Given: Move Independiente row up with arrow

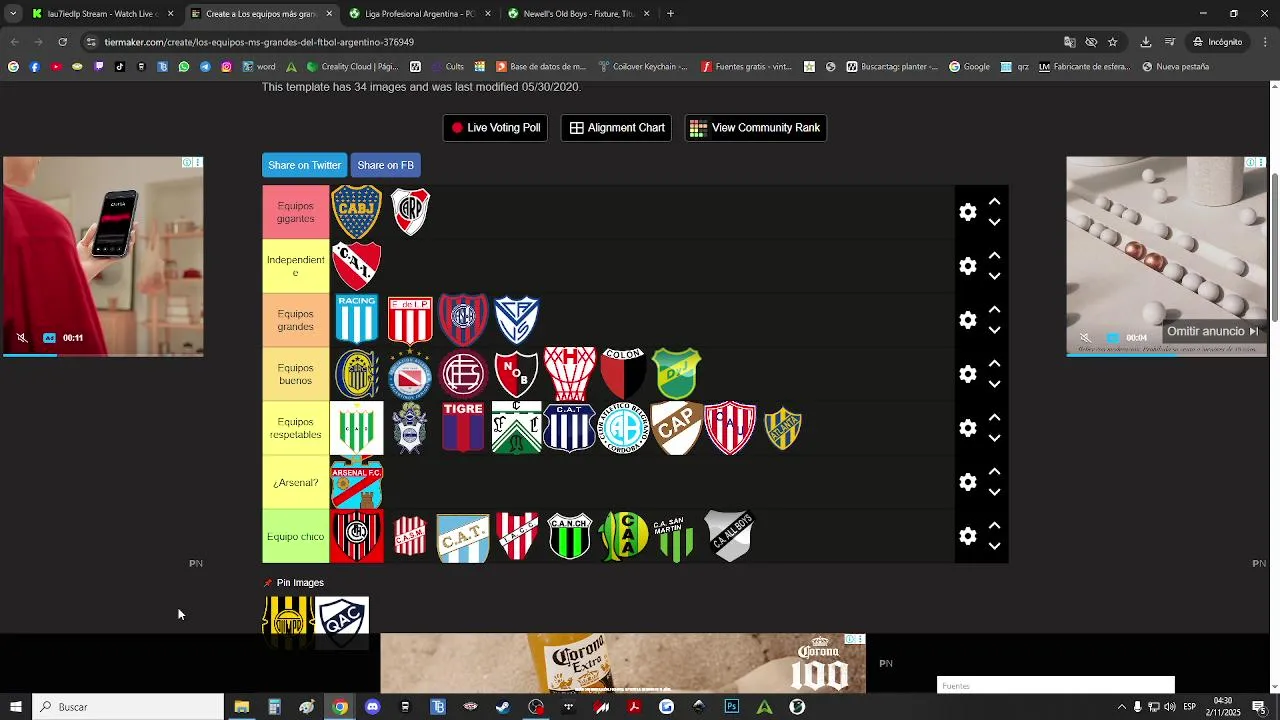Looking at the screenshot, I should coord(994,255).
